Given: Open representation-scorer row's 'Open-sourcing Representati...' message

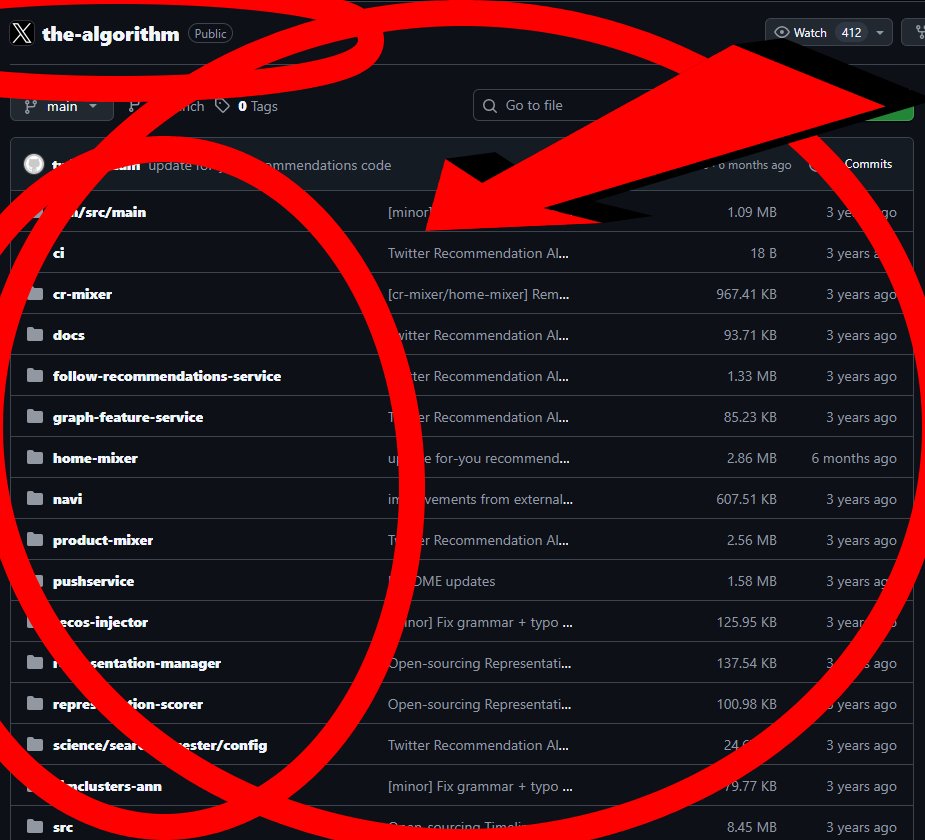Looking at the screenshot, I should pyautogui.click(x=480, y=704).
